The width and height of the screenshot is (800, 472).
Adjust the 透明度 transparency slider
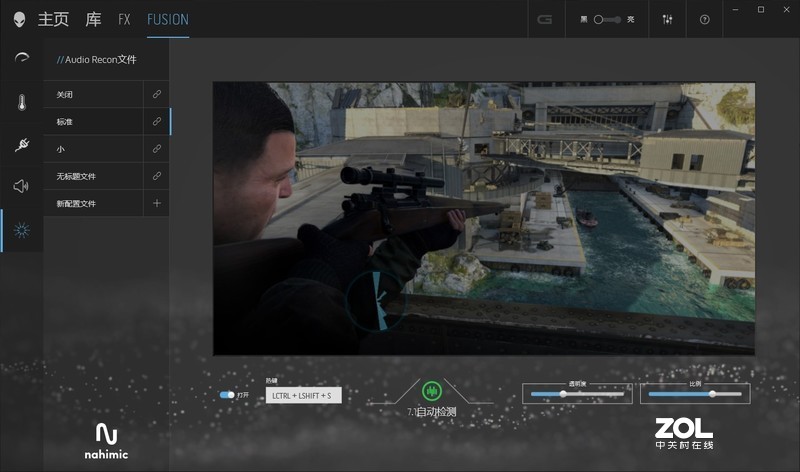577,394
